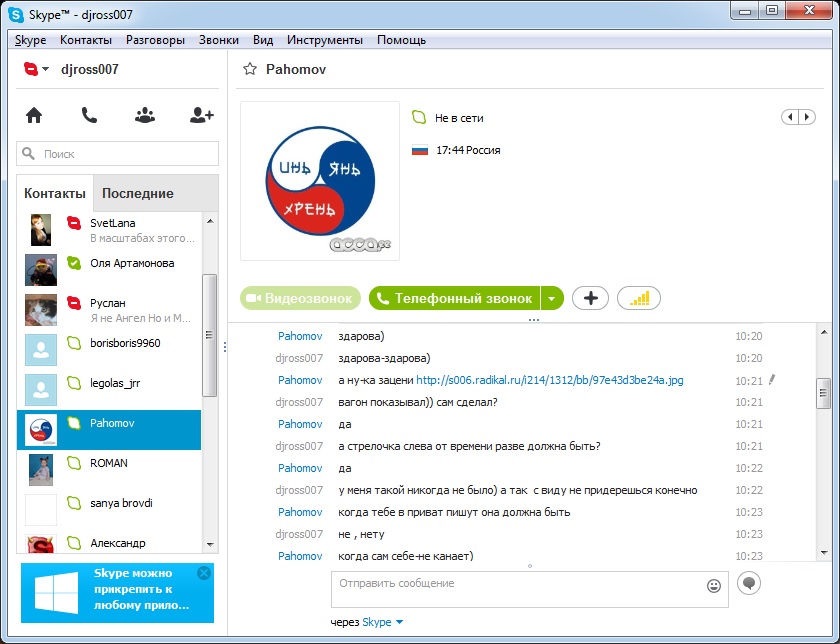Click the Russian flag icon
Screen dimensions: 840x644
pyautogui.click(x=420, y=150)
